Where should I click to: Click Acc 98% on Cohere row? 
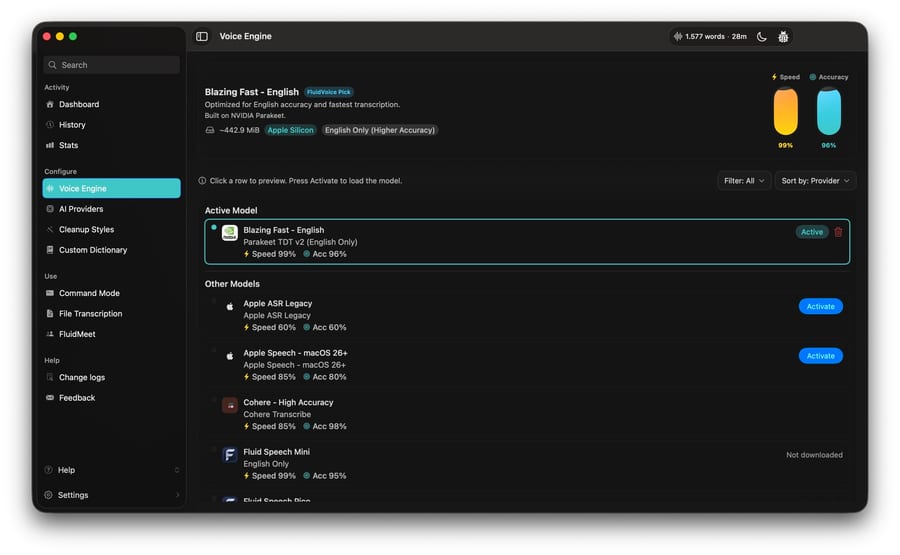click(329, 426)
